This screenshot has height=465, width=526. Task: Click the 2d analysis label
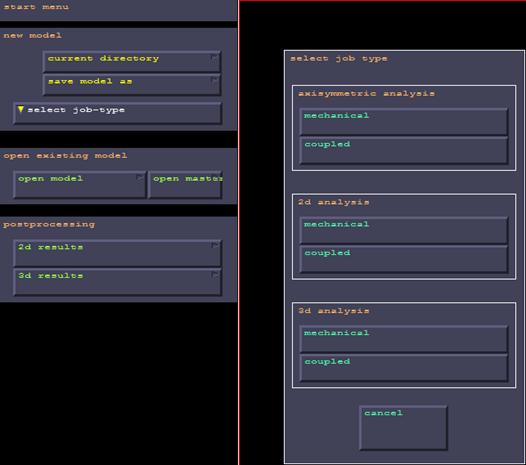[x=333, y=202]
